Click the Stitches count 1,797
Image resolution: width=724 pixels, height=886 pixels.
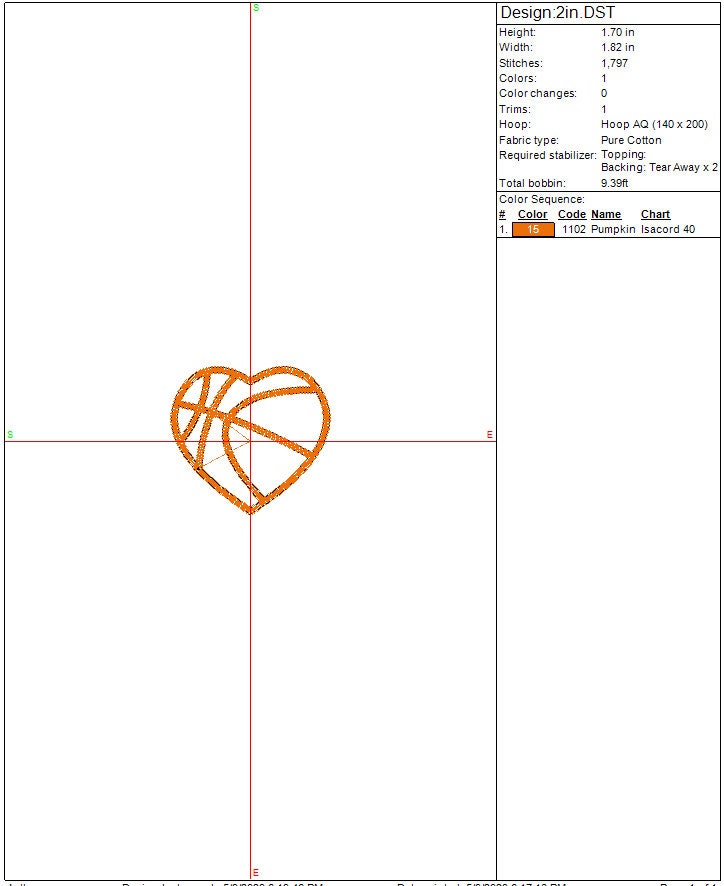(614, 63)
